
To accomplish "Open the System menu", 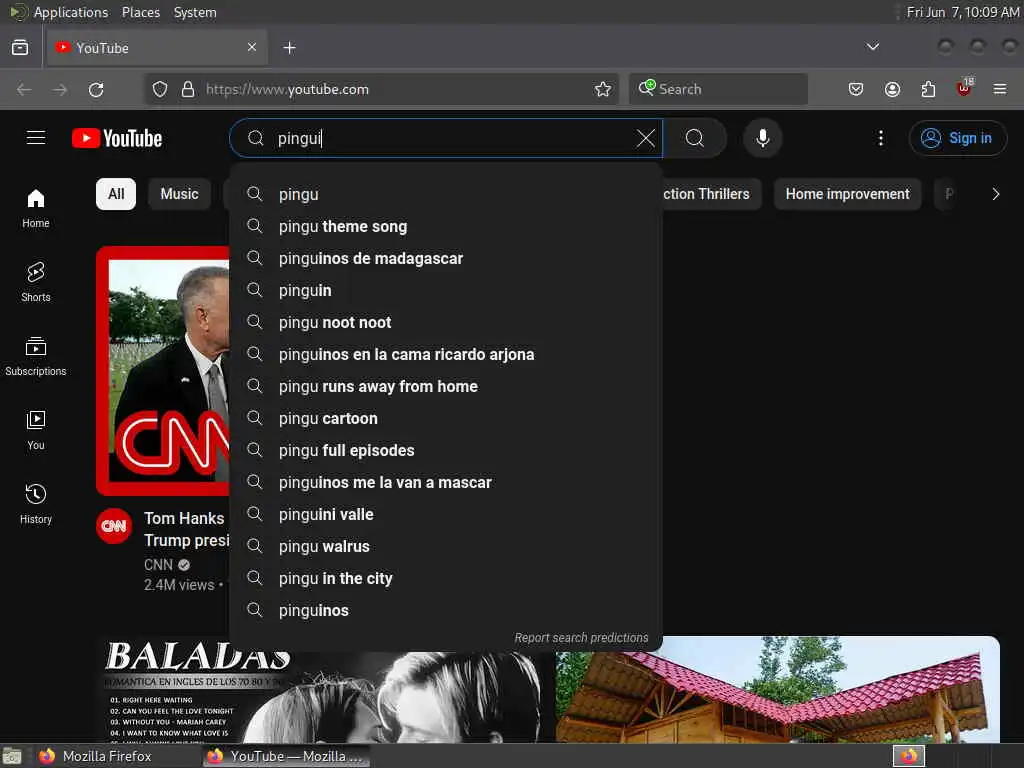I will (195, 12).
